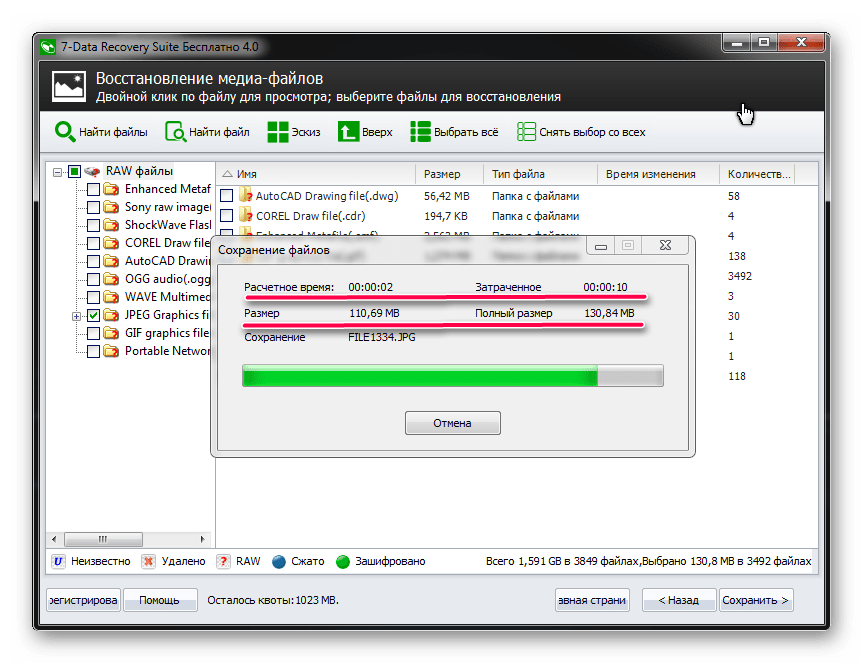The height and width of the screenshot is (664, 864).
Task: Click the AutoCAD Drawing tree folder icon
Action: (x=111, y=261)
